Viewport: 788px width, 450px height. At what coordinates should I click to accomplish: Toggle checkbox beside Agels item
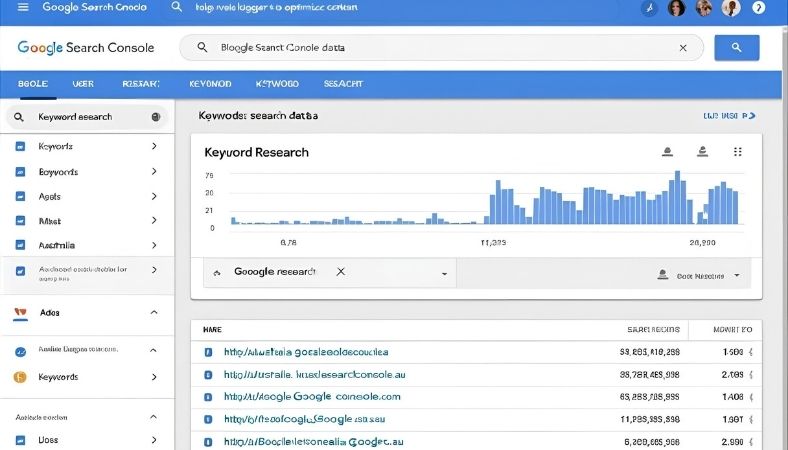(20, 197)
